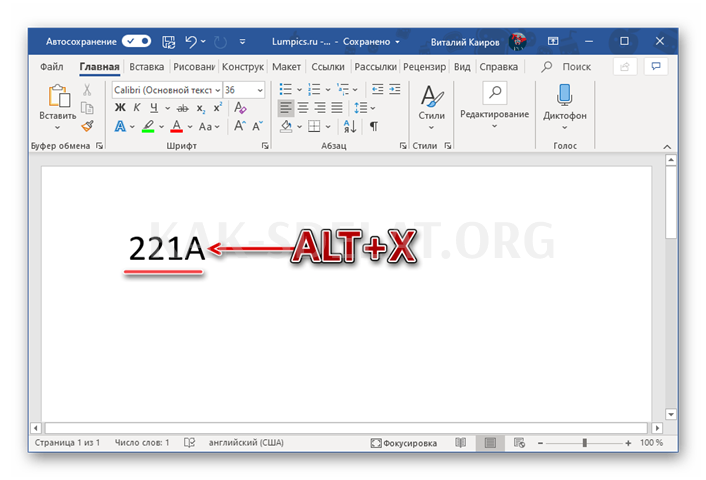
Task: Open the Borders icon
Action: pos(314,126)
